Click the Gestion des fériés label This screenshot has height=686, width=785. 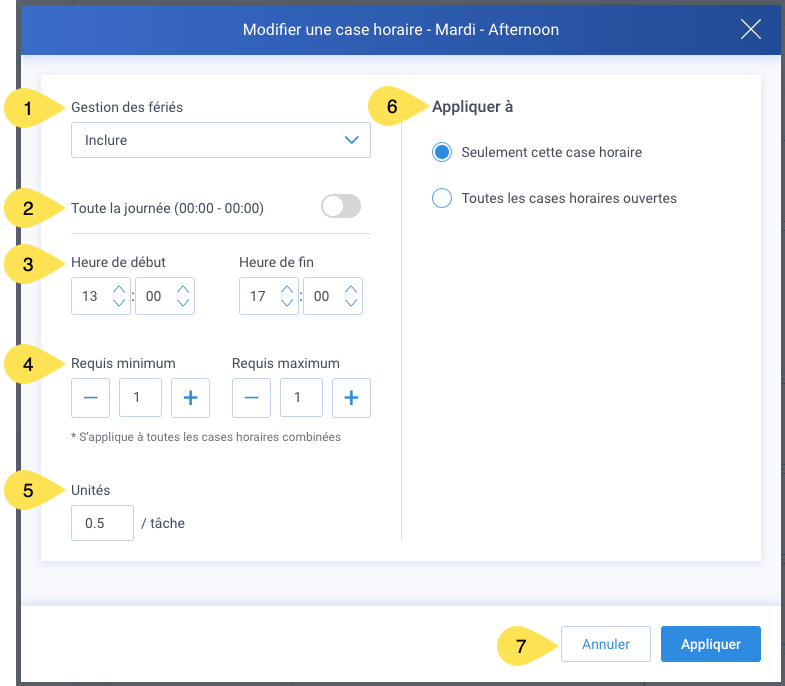(127, 107)
